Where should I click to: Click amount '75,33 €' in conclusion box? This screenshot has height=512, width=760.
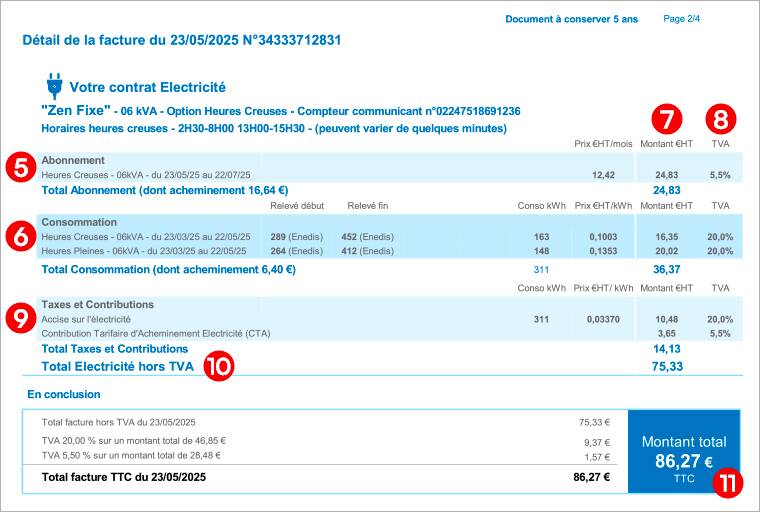click(594, 422)
